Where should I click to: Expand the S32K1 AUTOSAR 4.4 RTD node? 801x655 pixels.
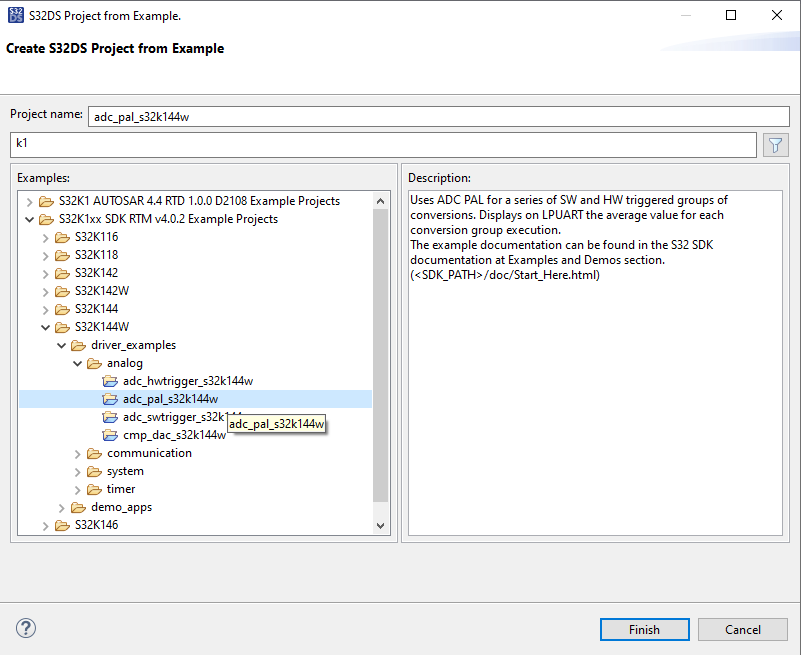click(29, 201)
